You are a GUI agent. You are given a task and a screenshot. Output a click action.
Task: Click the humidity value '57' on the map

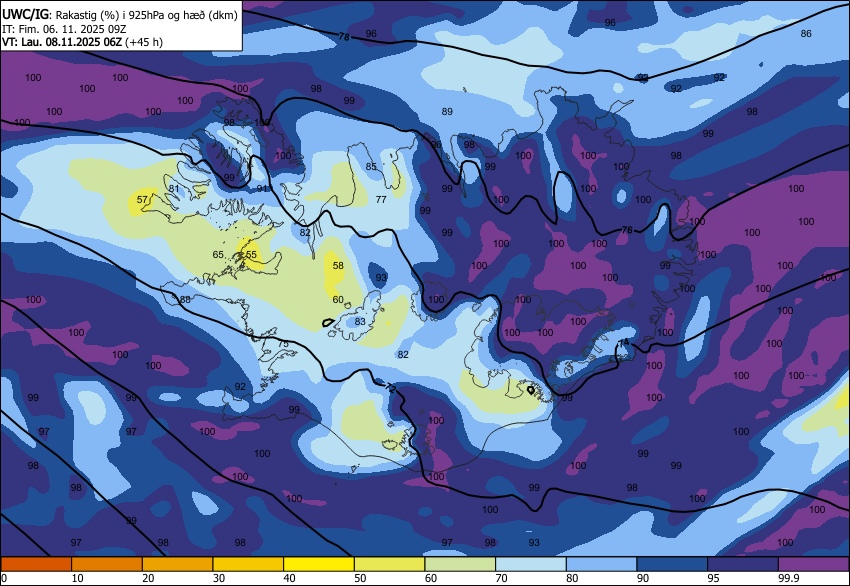142,199
